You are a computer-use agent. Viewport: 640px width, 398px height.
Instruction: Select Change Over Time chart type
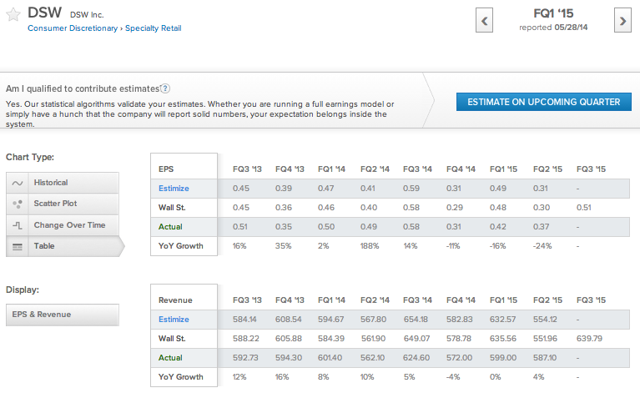pyautogui.click(x=62, y=225)
